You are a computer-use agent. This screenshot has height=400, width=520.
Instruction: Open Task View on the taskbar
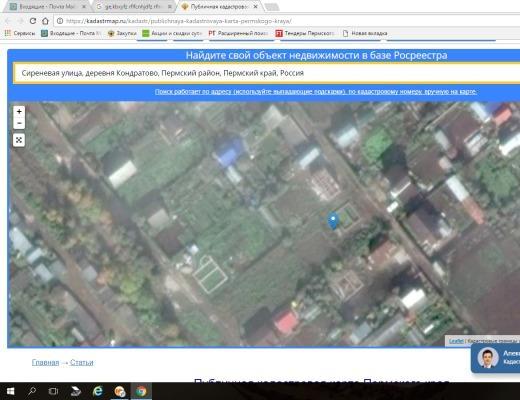point(53,391)
